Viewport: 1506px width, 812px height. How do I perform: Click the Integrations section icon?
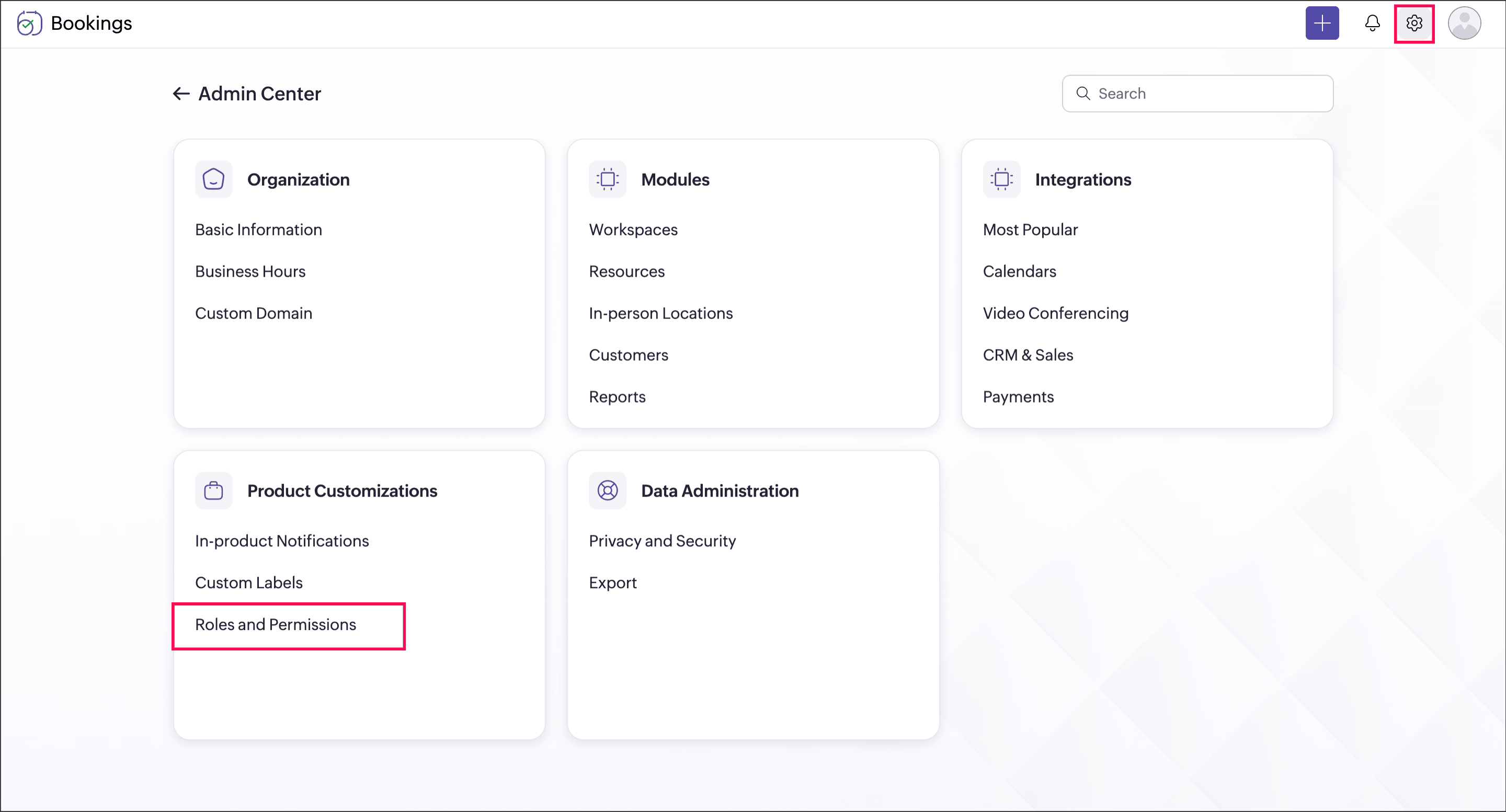click(x=1001, y=179)
